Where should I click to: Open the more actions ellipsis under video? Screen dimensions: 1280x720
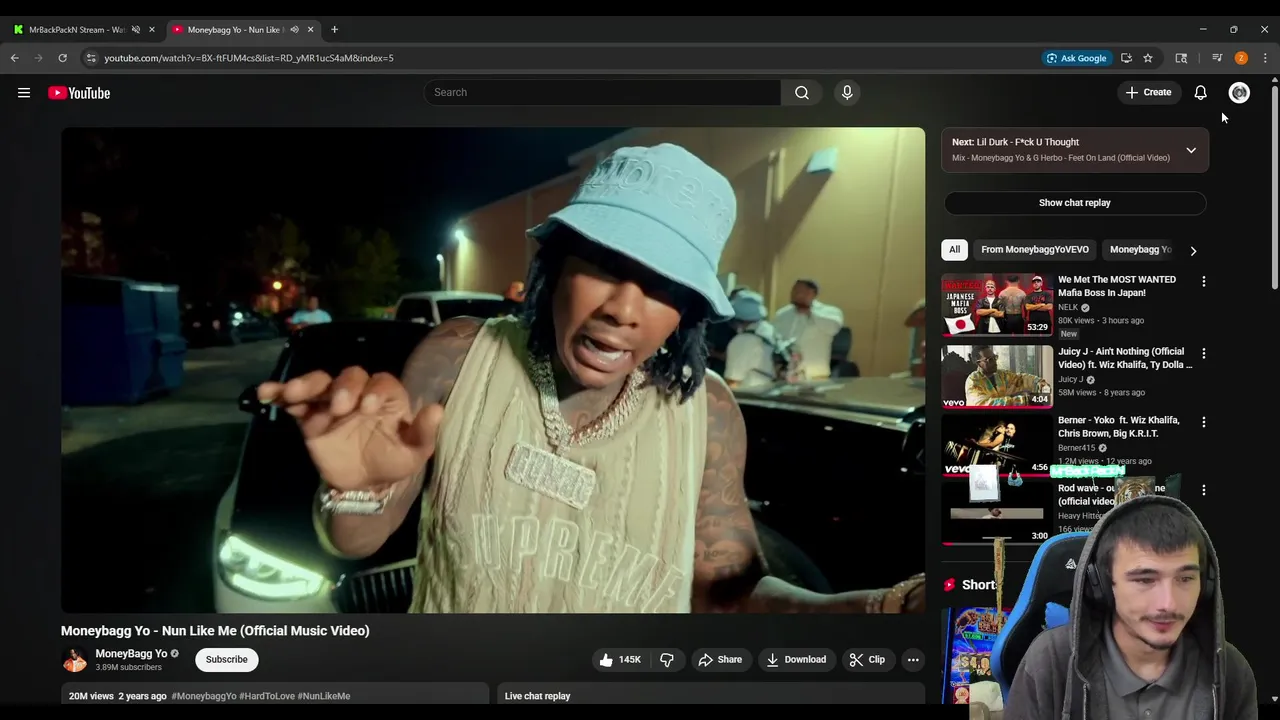[912, 660]
